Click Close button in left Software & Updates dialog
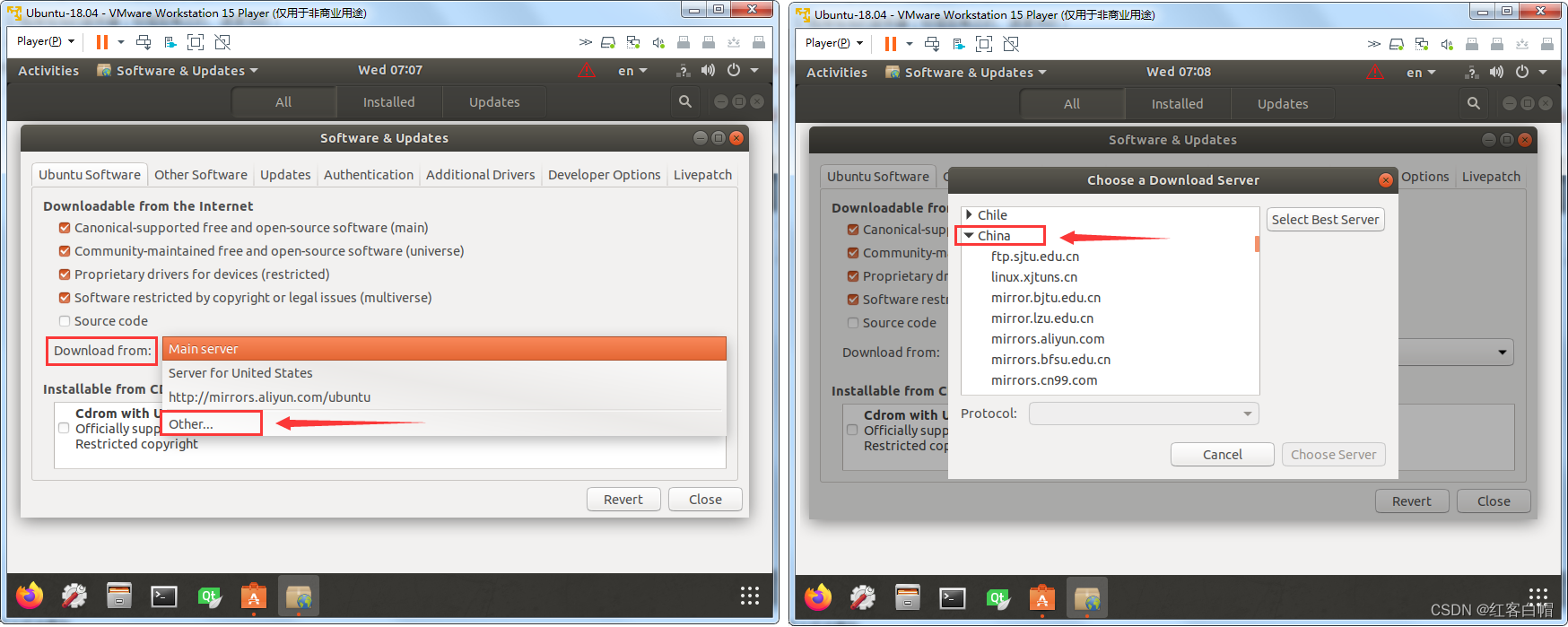1568x627 pixels. point(705,500)
